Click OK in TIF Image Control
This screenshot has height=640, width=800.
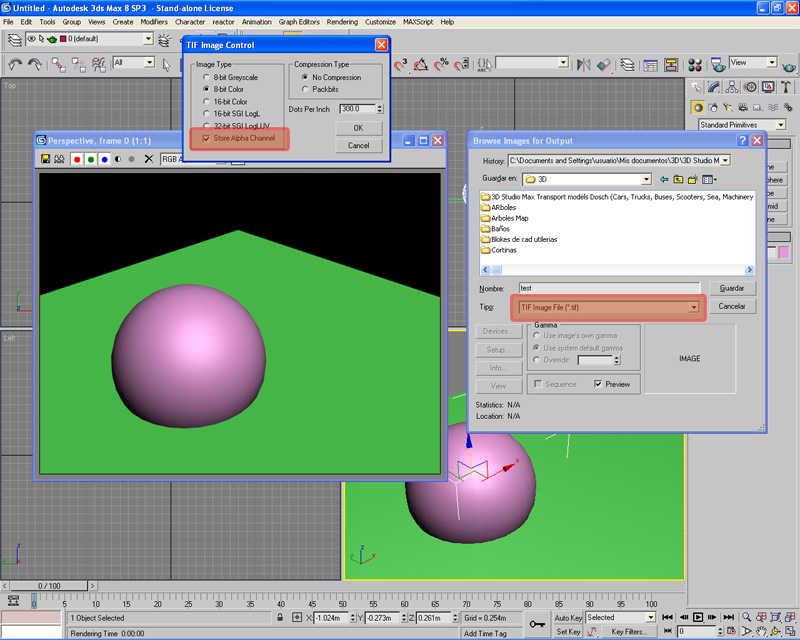pos(359,128)
